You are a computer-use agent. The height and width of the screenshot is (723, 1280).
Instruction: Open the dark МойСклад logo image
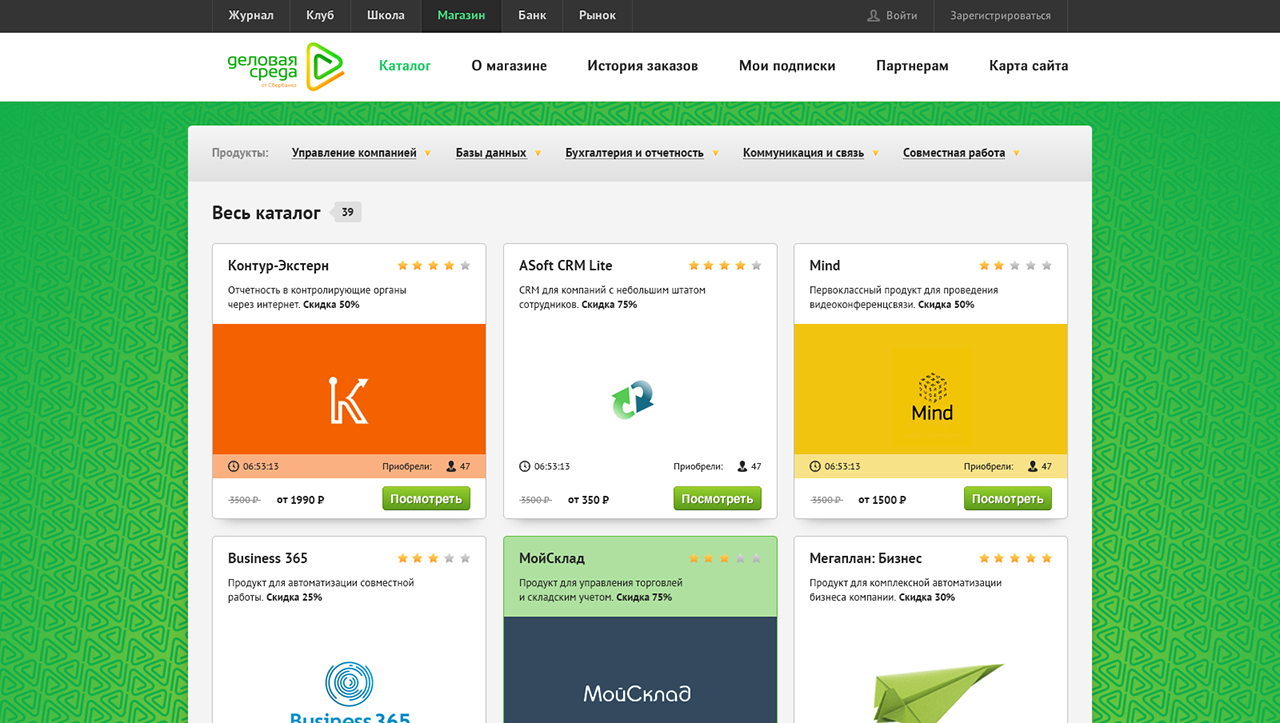point(640,670)
